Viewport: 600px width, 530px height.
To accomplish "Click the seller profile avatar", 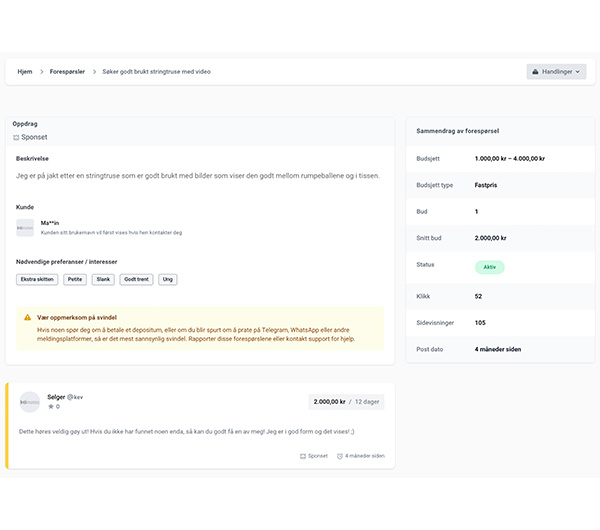I will point(30,402).
